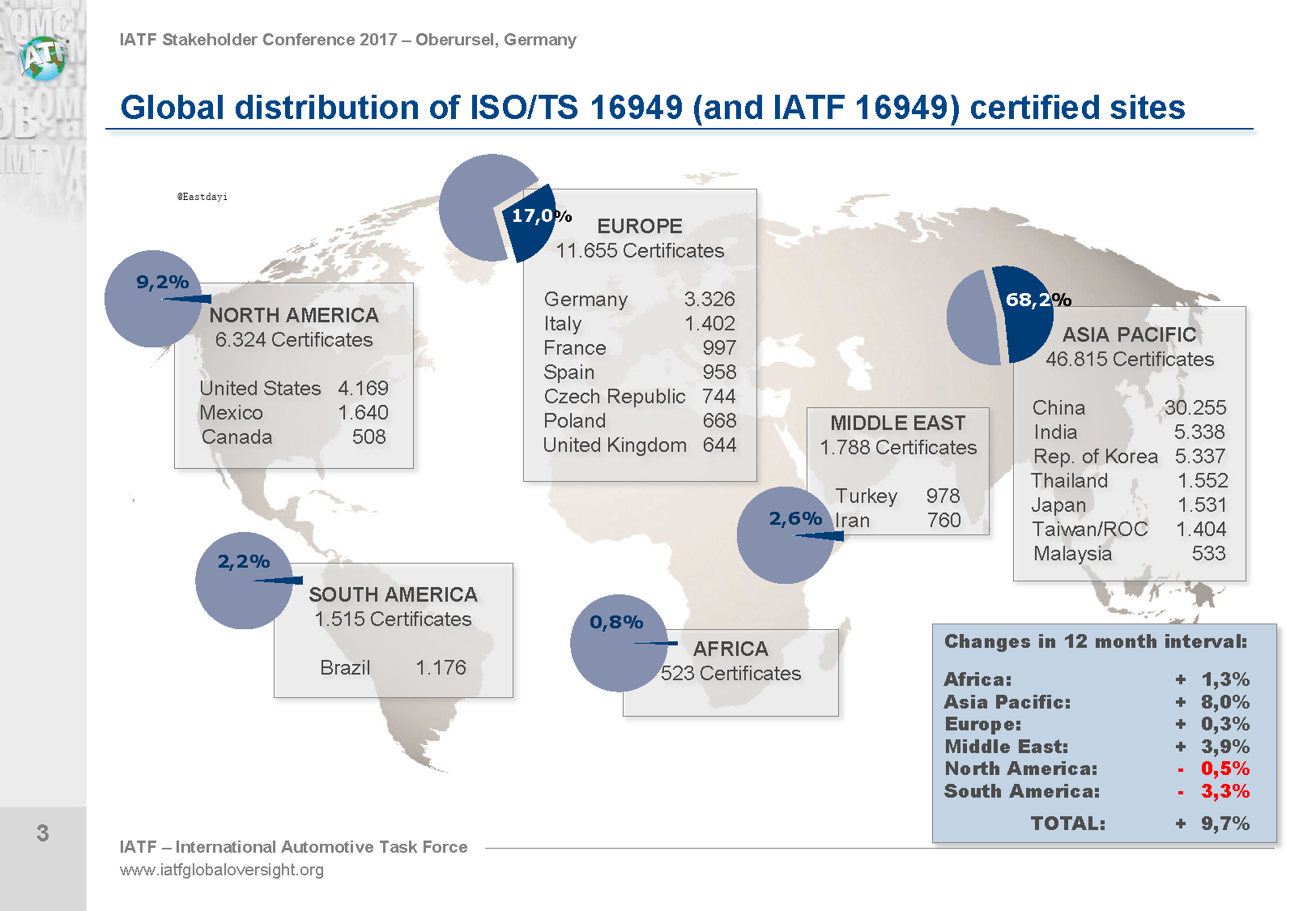Image resolution: width=1316 pixels, height=911 pixels.
Task: Click the Asia Pacific change '8,0%'
Action: (1225, 702)
